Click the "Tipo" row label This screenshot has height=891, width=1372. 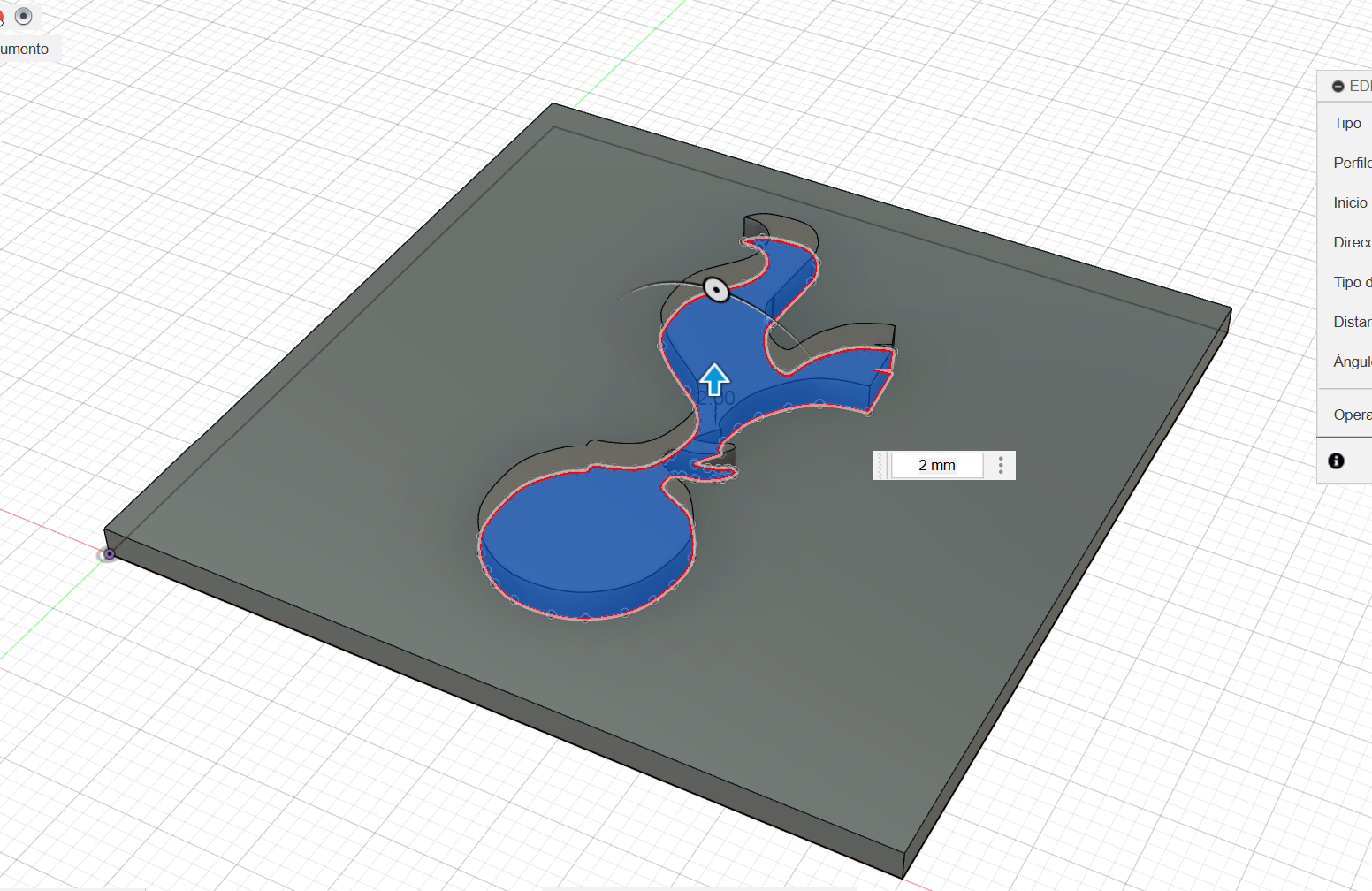pos(1347,124)
